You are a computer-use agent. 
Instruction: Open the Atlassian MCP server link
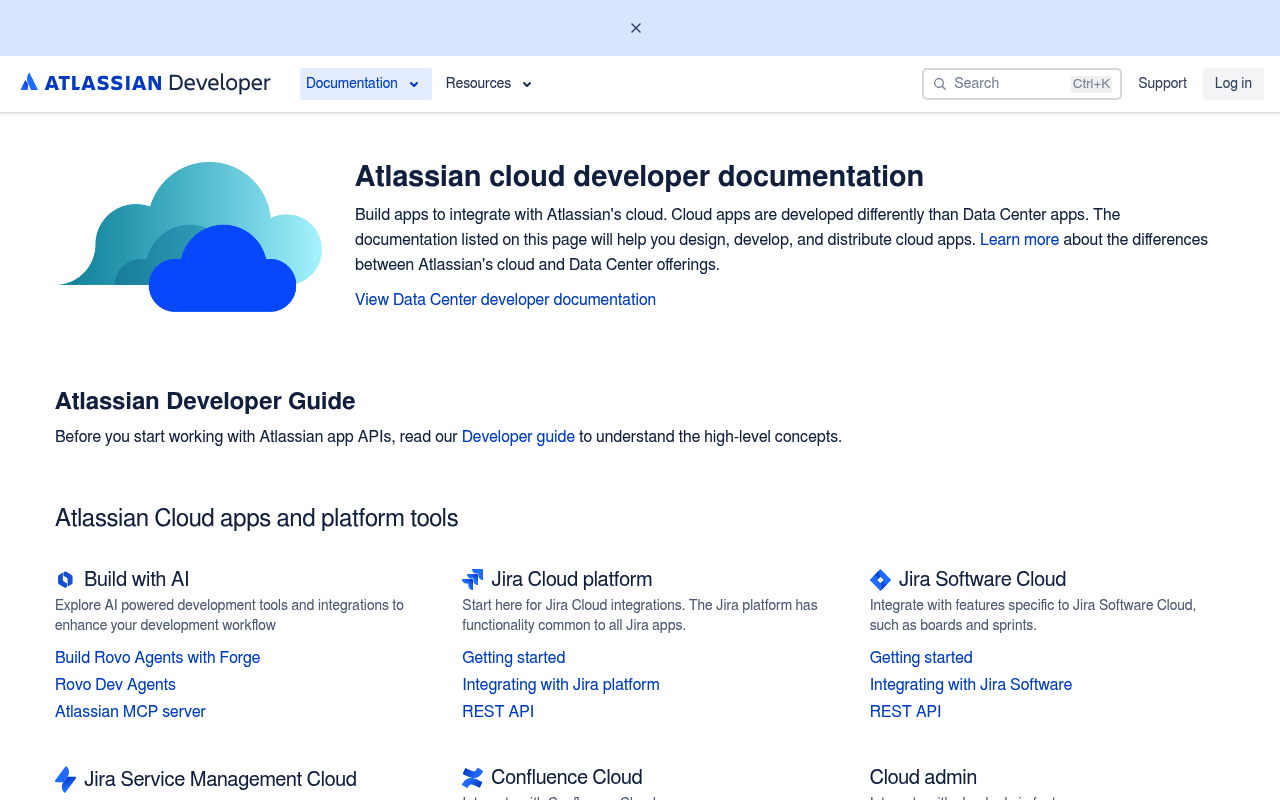(x=130, y=712)
